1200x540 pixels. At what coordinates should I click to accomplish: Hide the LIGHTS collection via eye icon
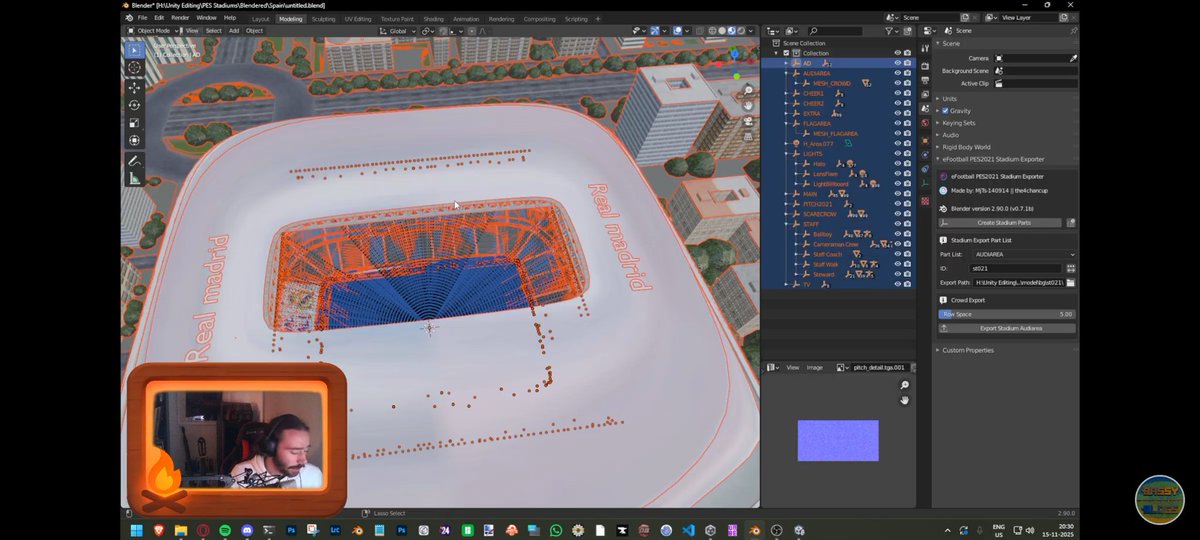[x=897, y=154]
